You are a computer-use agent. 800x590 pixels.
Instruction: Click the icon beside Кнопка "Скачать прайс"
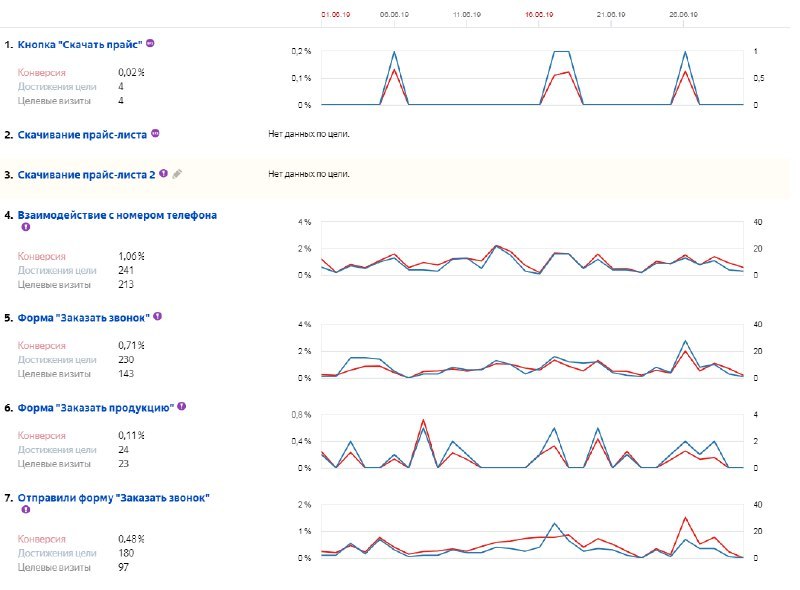(150, 43)
